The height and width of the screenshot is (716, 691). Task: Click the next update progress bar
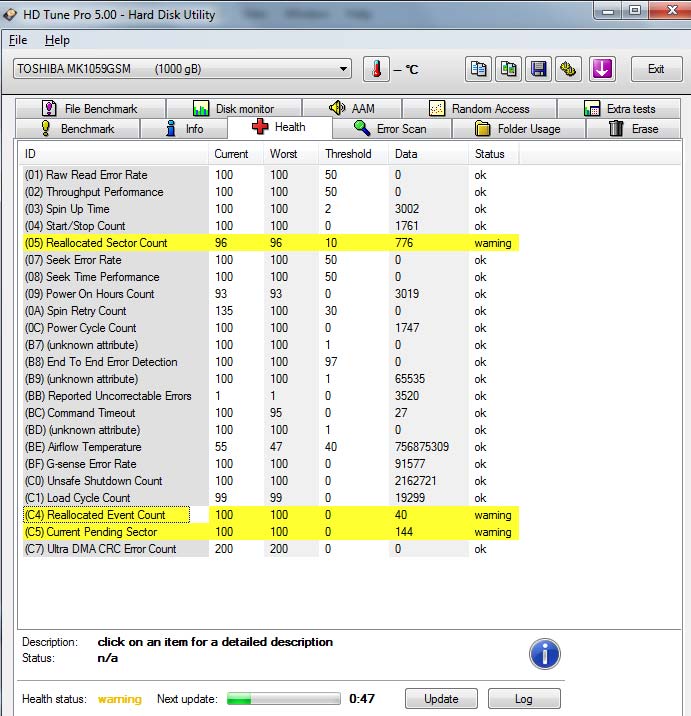pos(284,699)
